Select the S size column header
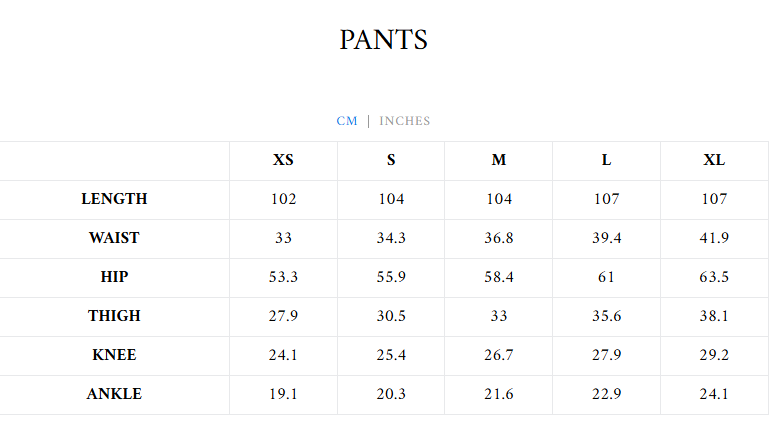This screenshot has height=431, width=776. pyautogui.click(x=391, y=160)
